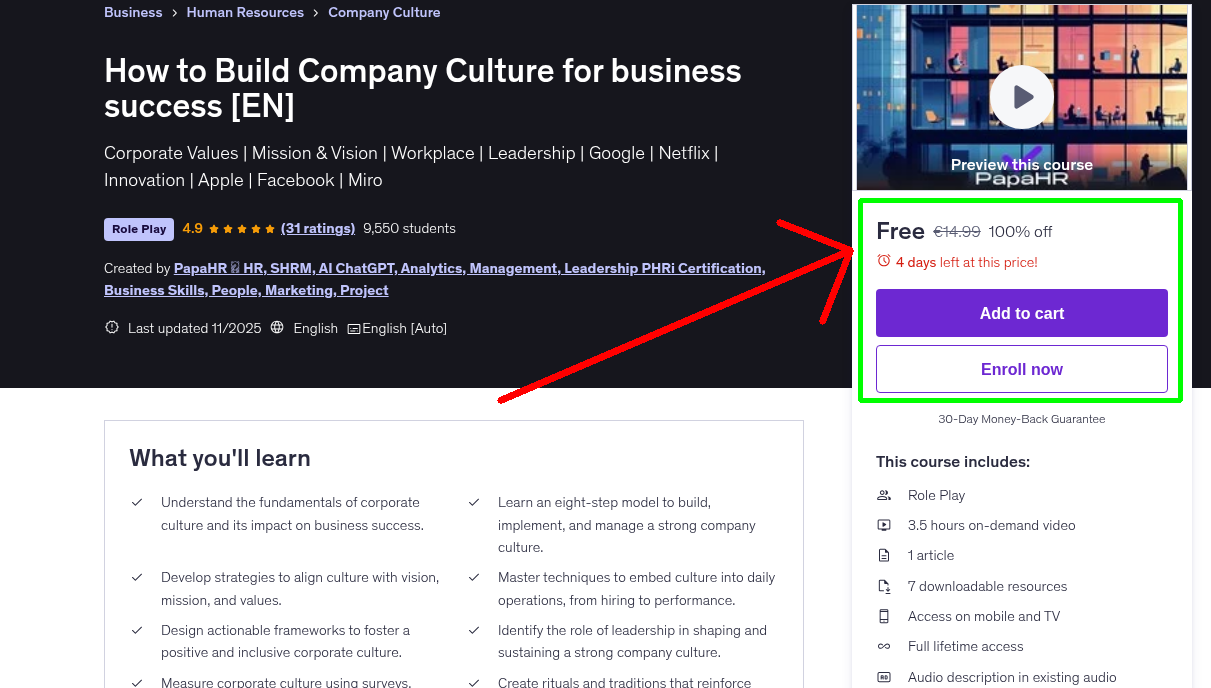The height and width of the screenshot is (688, 1211).
Task: Click the on-demand video icon
Action: [883, 524]
